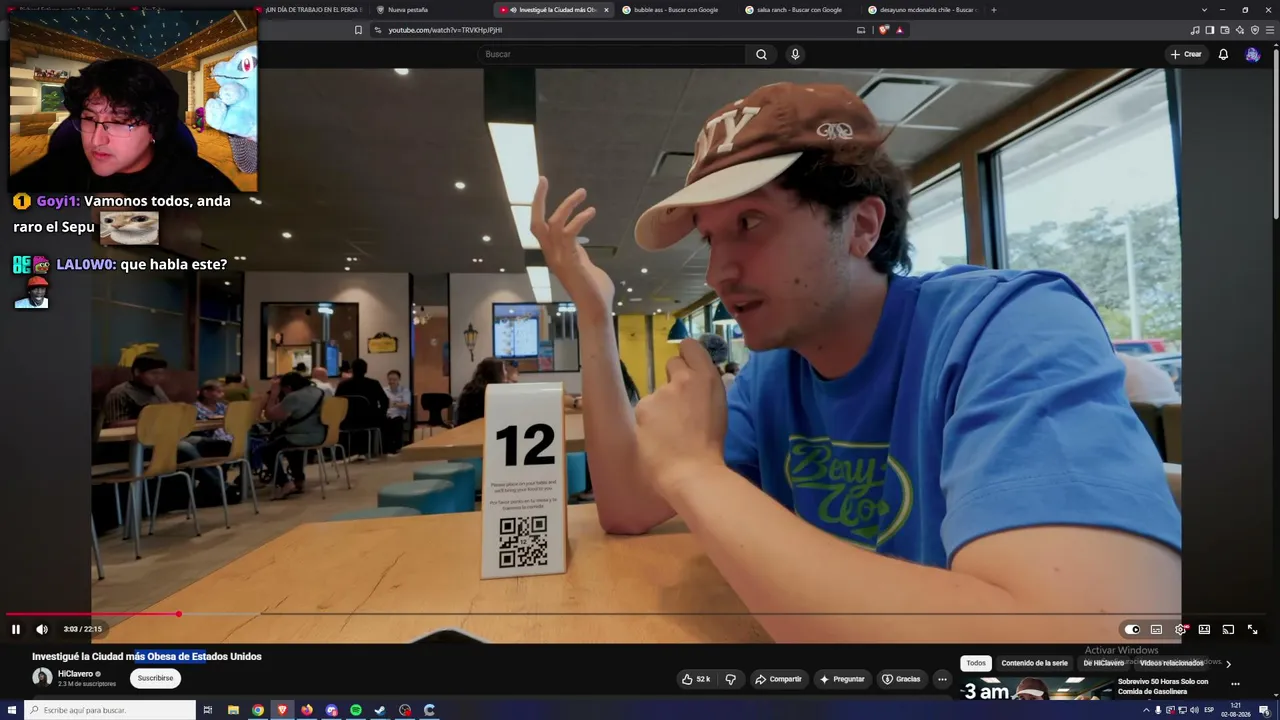Focus the YouTube Buscar search field
Viewport: 1280px width, 720px height.
coord(612,54)
